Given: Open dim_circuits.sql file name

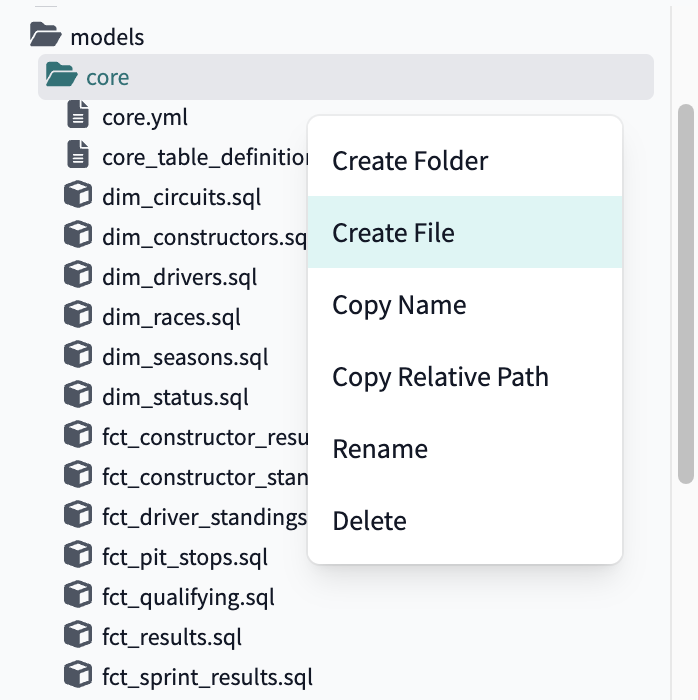Looking at the screenshot, I should click(x=181, y=197).
